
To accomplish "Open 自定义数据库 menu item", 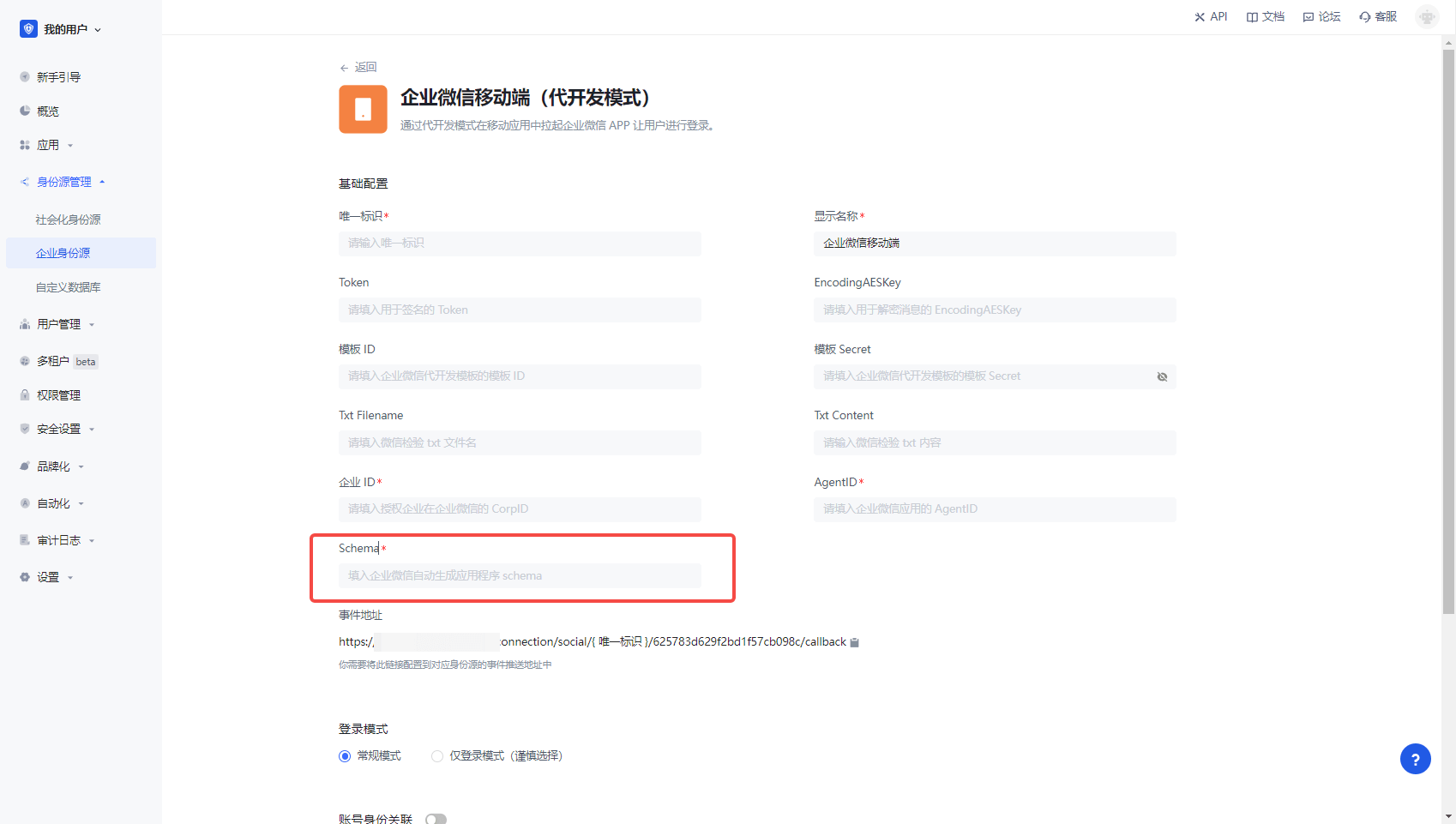I will 69,287.
